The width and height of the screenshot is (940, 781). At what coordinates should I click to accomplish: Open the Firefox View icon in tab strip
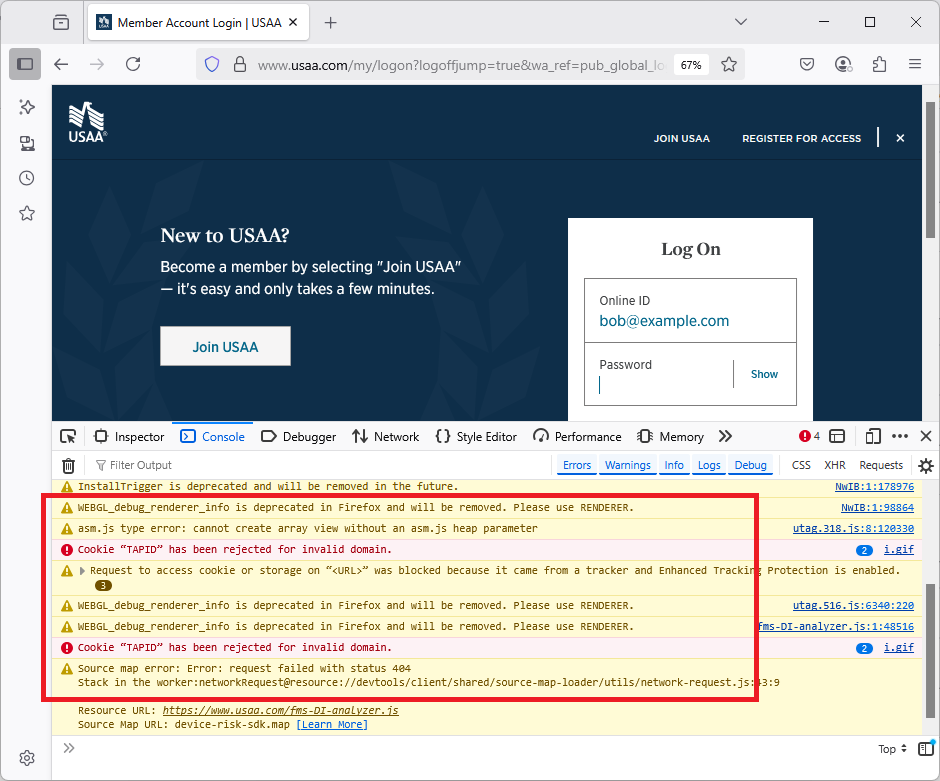pos(61,23)
